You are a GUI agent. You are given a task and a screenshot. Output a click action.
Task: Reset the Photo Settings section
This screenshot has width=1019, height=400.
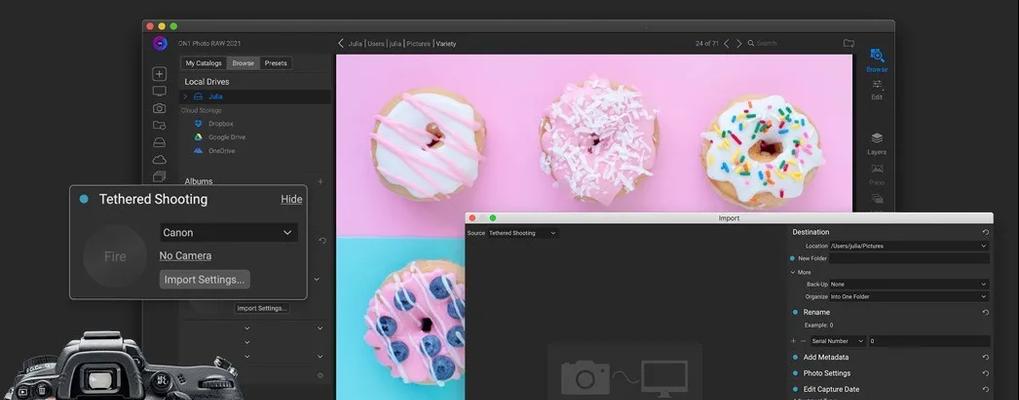pyautogui.click(x=985, y=373)
